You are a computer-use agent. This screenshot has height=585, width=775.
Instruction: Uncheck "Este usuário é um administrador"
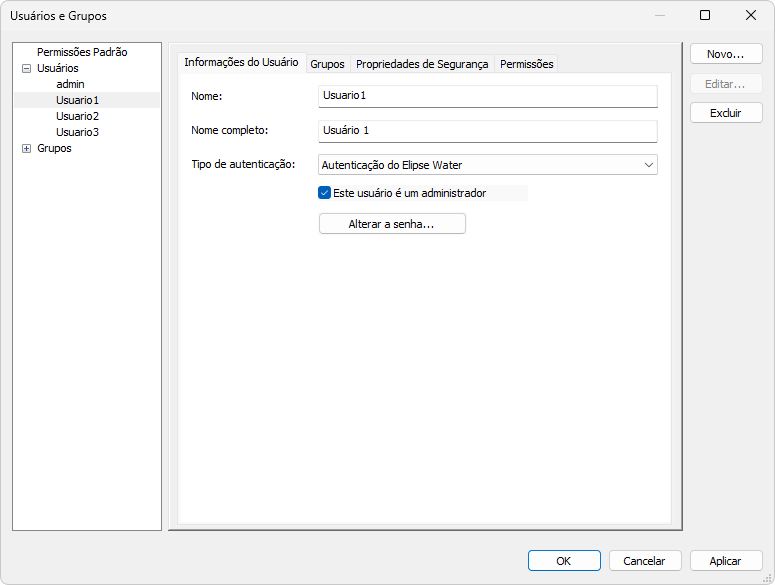coord(324,193)
